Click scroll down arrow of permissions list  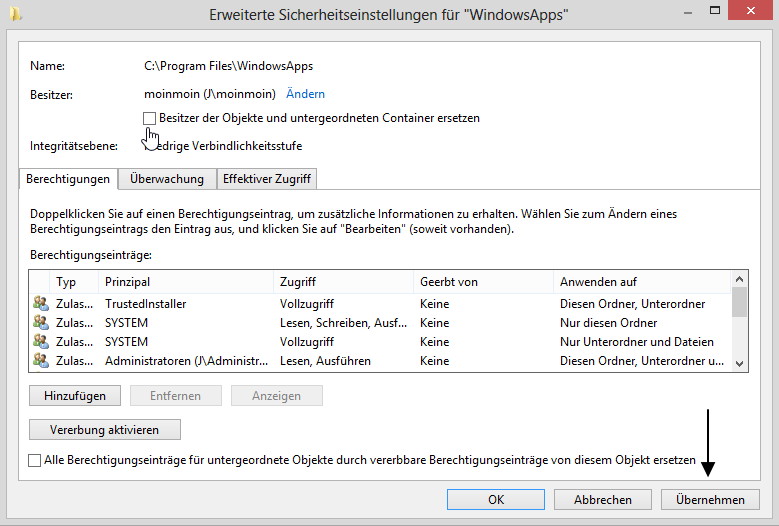click(x=739, y=364)
